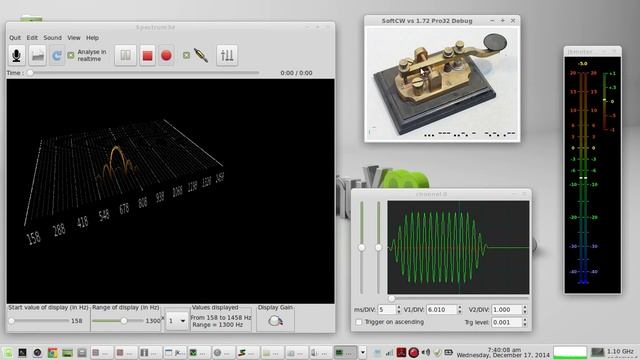Screen dimensions: 640x360
Task: Click the red round tray icon
Action: tap(413, 352)
